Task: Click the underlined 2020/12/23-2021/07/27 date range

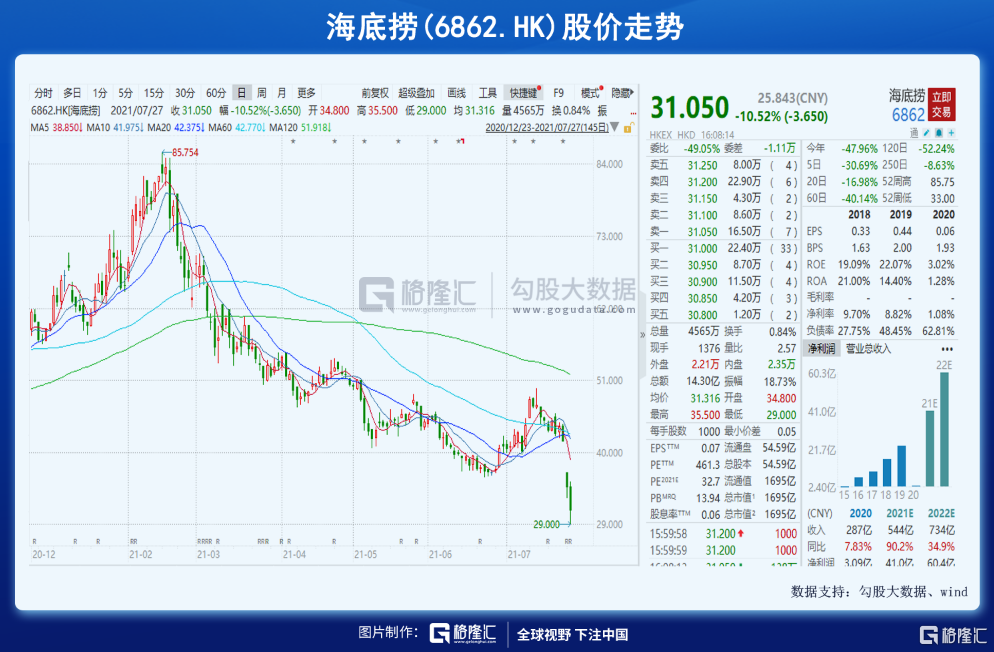Action: pos(546,127)
